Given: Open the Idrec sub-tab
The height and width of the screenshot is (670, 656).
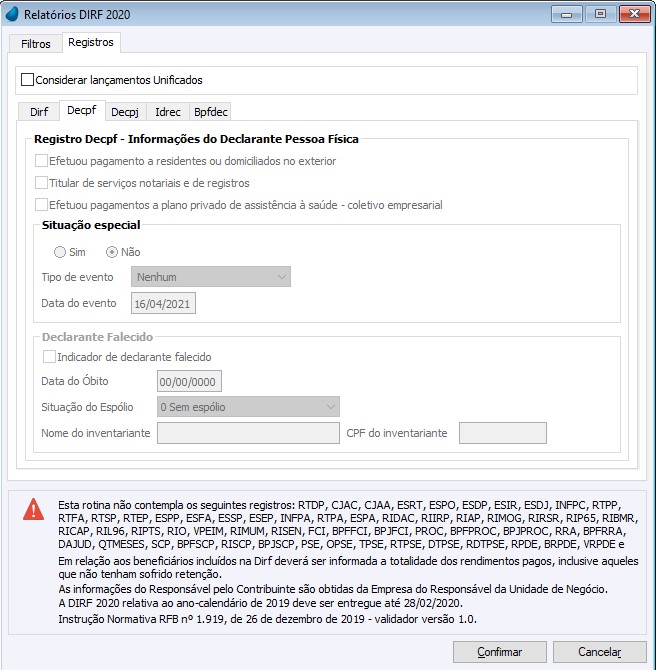Looking at the screenshot, I should point(168,112).
